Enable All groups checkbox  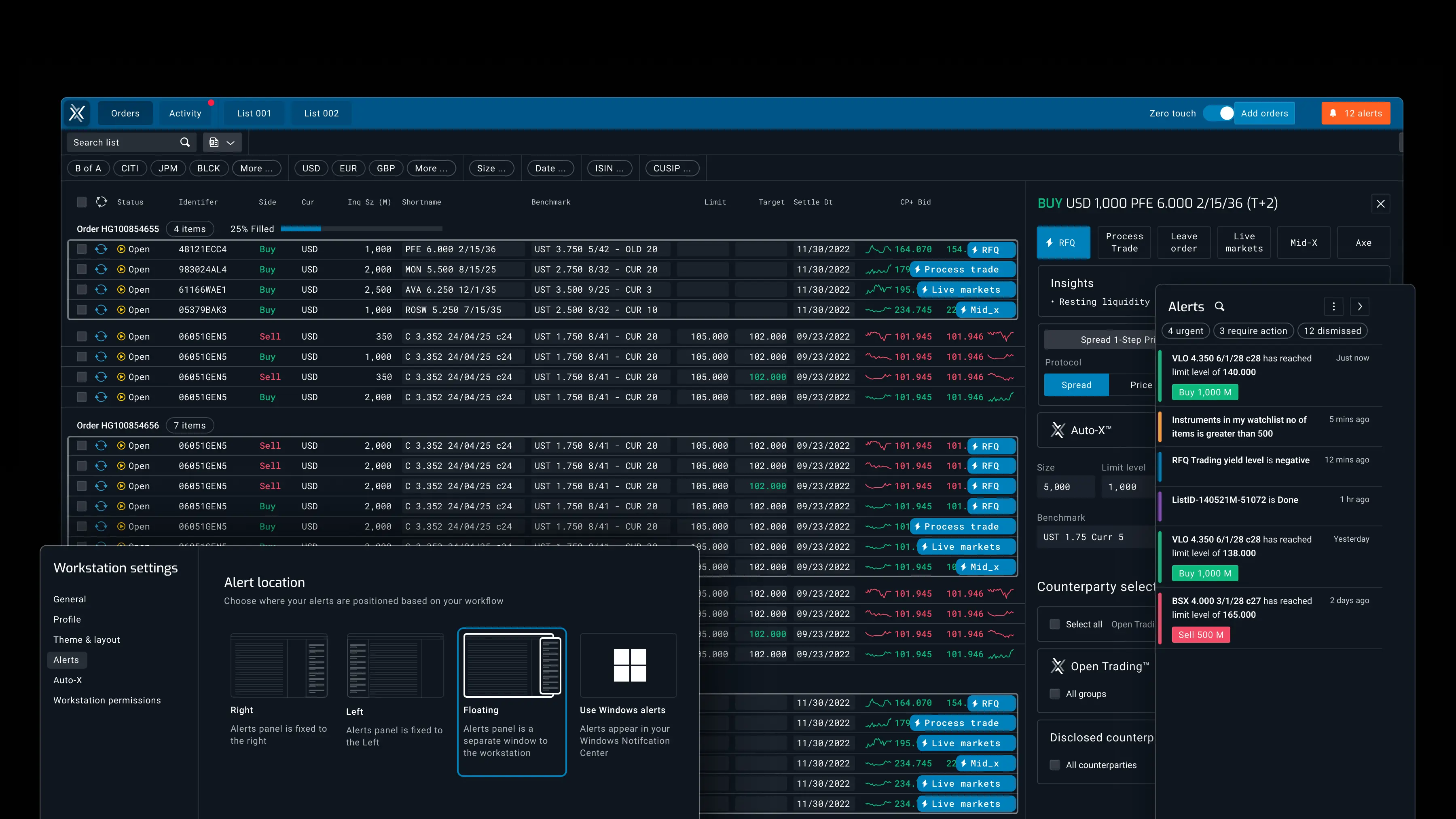coord(1055,694)
